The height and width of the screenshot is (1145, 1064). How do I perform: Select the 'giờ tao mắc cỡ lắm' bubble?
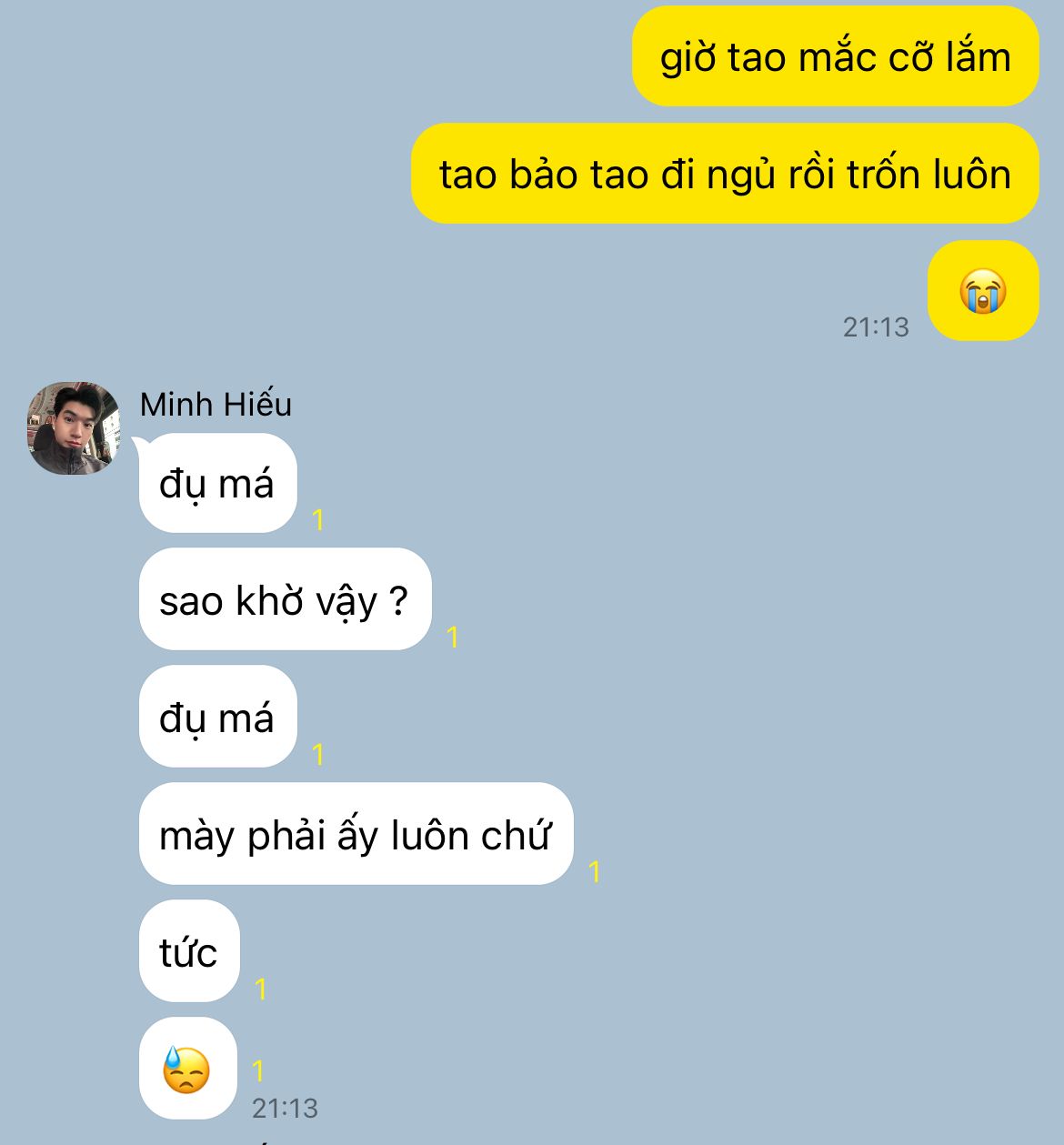(835, 56)
